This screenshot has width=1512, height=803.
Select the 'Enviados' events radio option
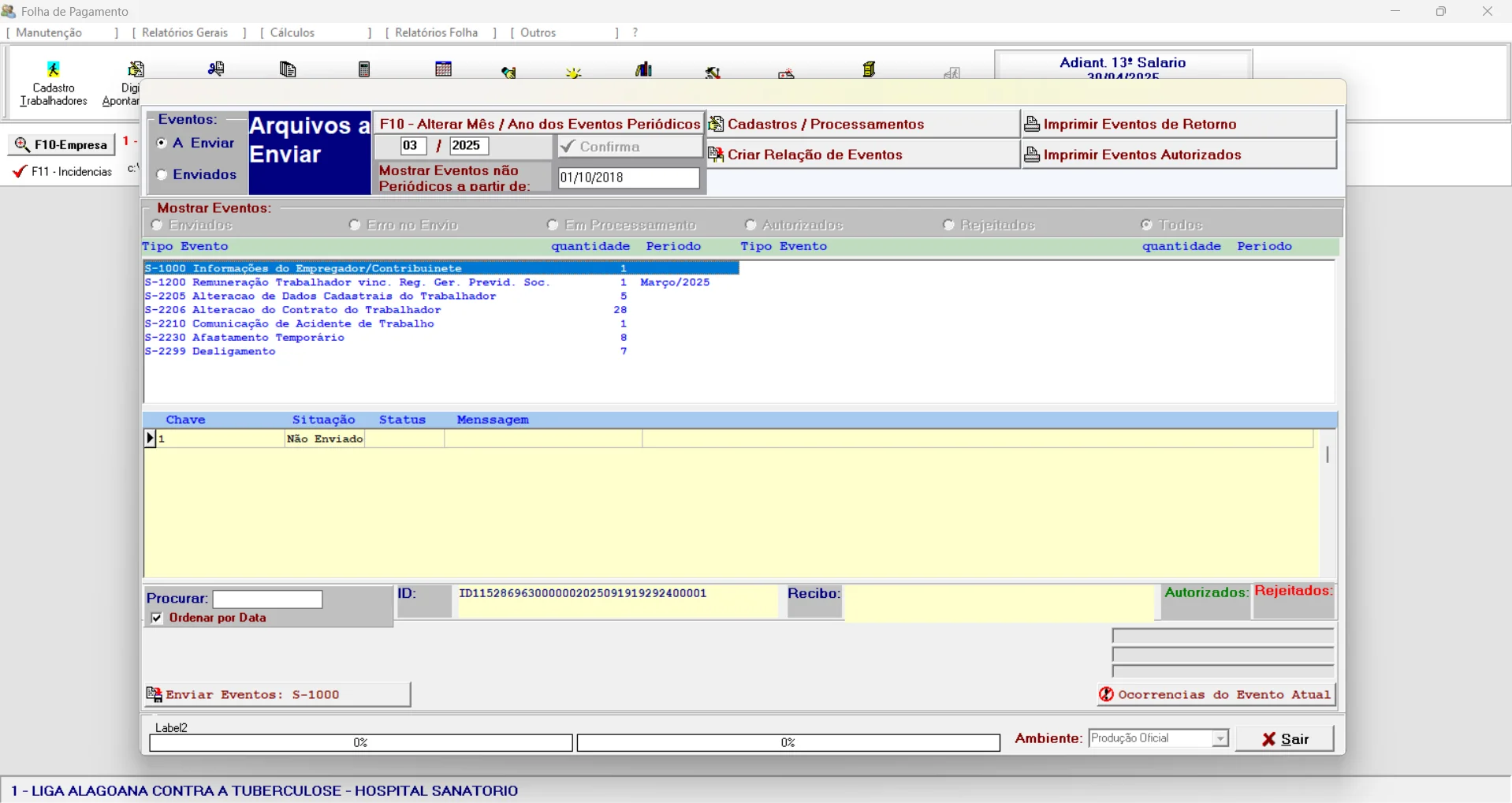pos(162,175)
